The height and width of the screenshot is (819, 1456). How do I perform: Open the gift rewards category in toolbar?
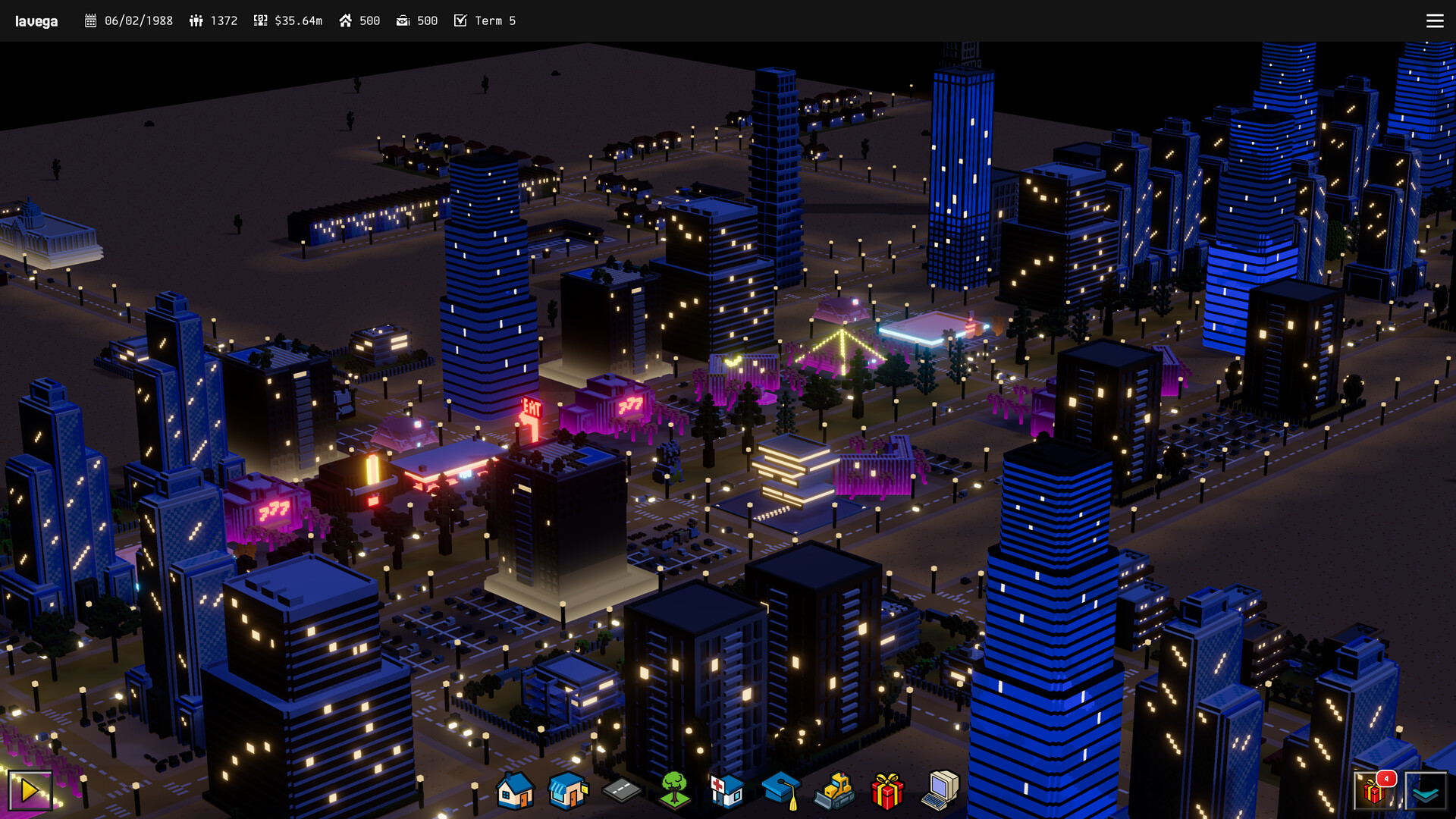887,790
